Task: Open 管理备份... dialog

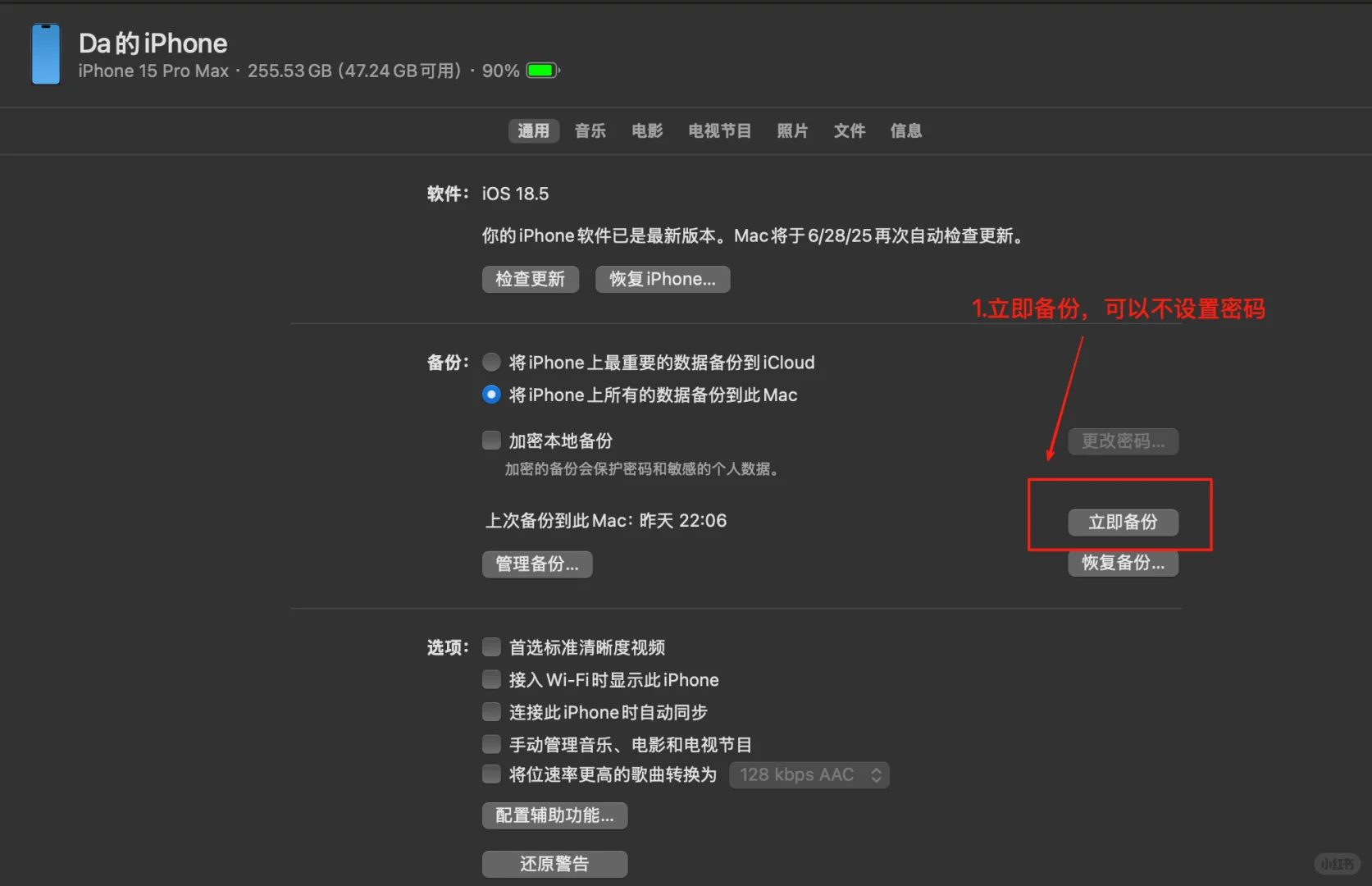Action: point(536,564)
